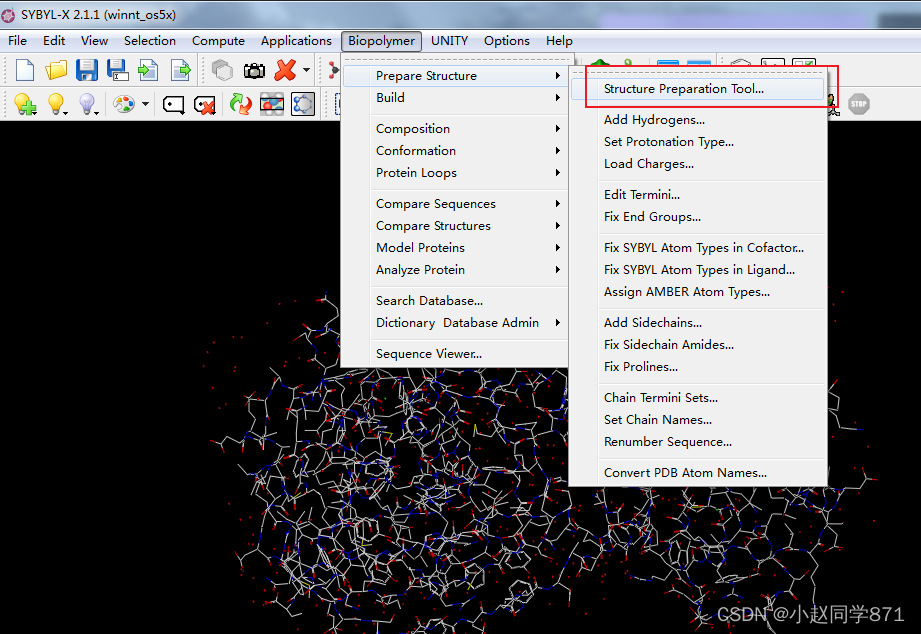Open the Selection menu
Viewport: 921px width, 634px height.
[150, 41]
